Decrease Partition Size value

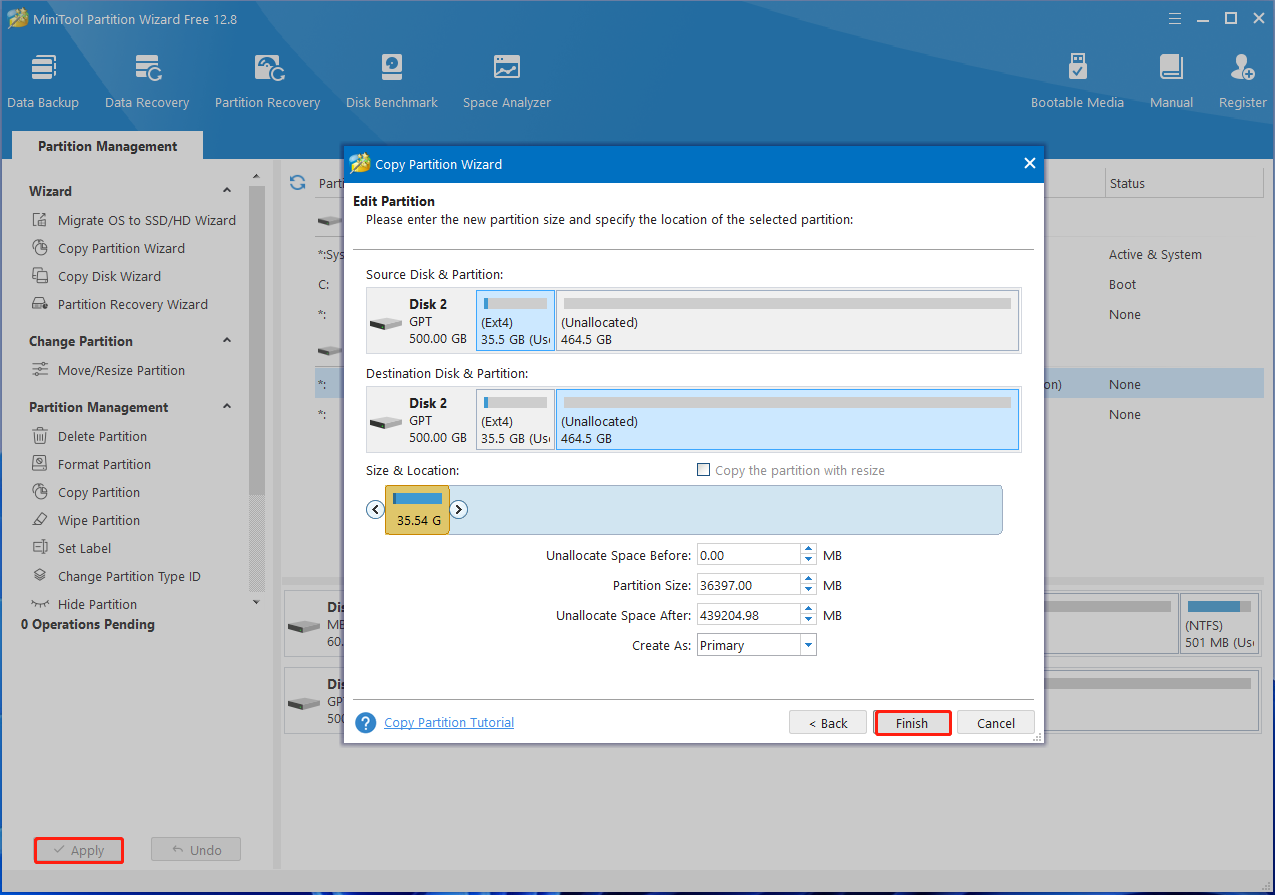click(x=808, y=590)
